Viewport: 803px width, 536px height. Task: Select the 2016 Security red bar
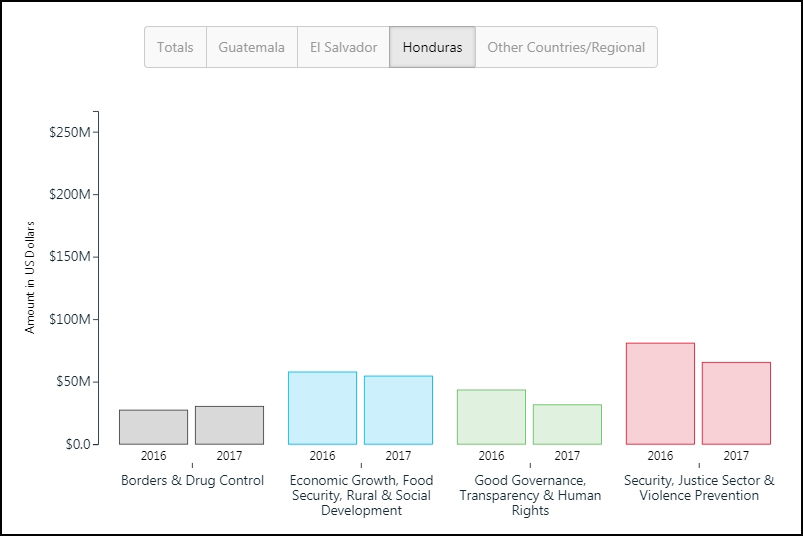tap(660, 394)
